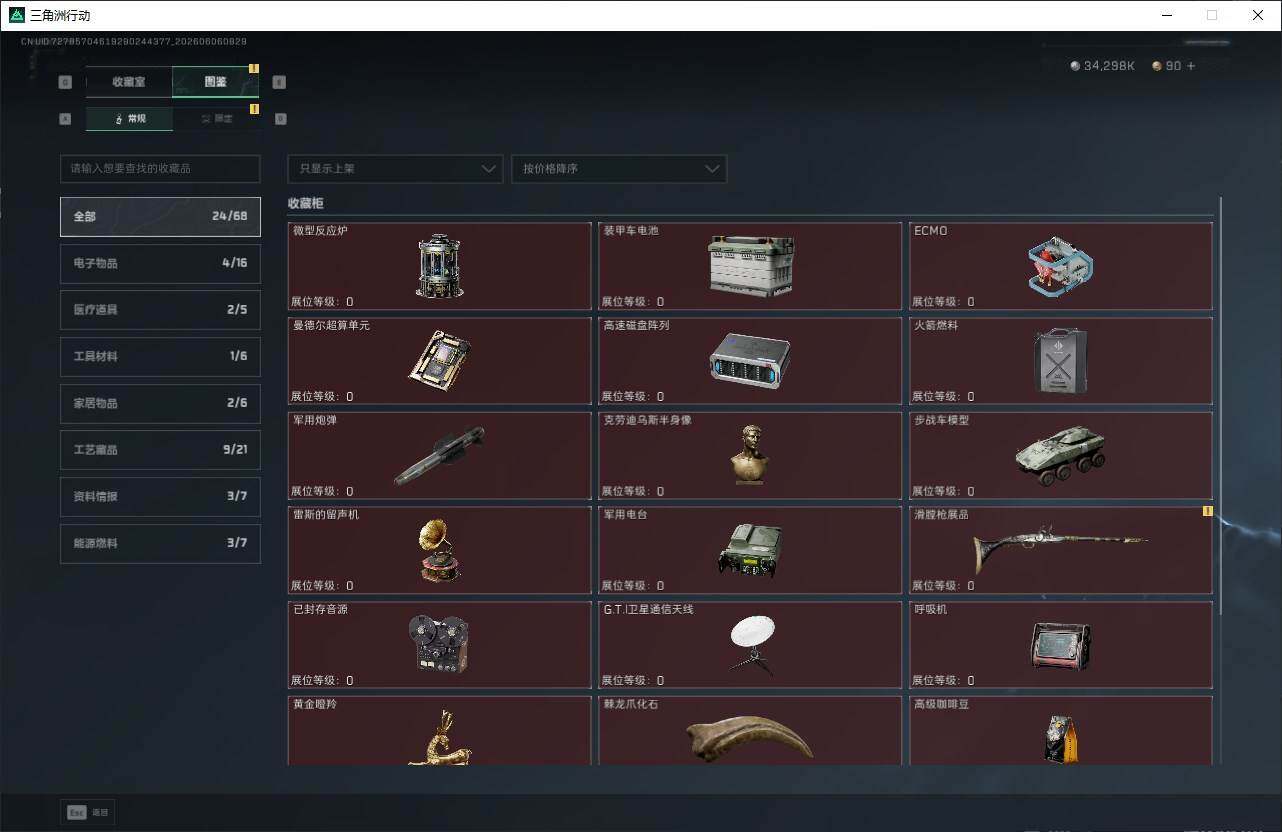The width and height of the screenshot is (1282, 832).
Task: Select the 高速磁盘阵列 disk array icon
Action: (x=750, y=360)
